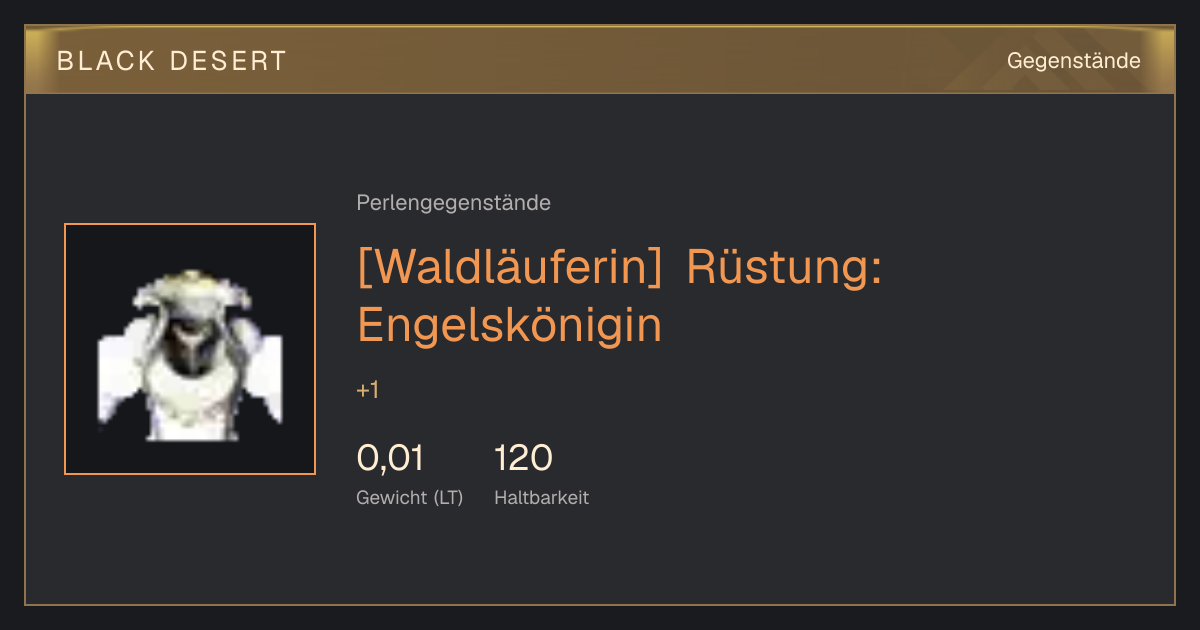Click the gold header banner center

(600, 60)
